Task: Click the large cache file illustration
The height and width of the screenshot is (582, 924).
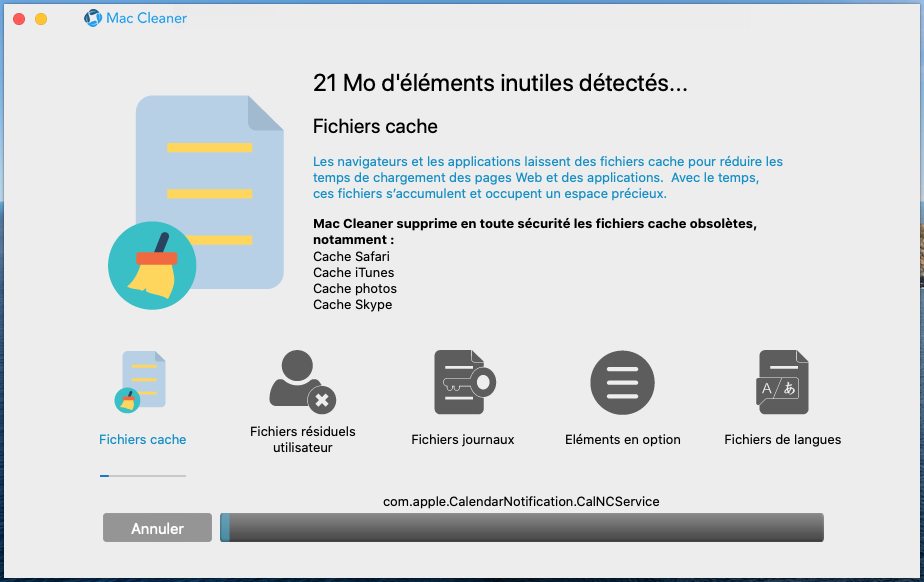Action: (x=196, y=202)
